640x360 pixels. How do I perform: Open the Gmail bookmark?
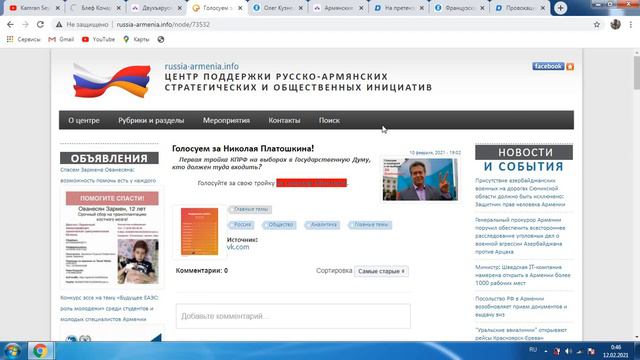[x=61, y=40]
